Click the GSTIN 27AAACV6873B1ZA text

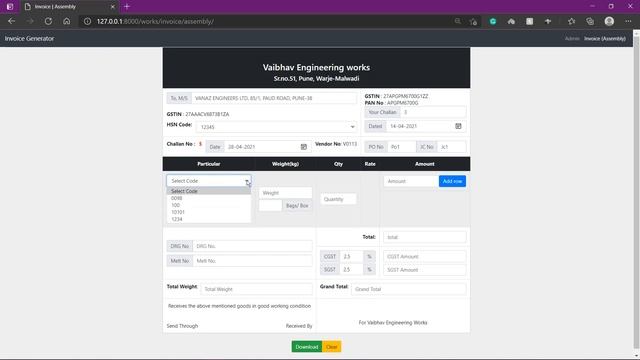tap(198, 114)
